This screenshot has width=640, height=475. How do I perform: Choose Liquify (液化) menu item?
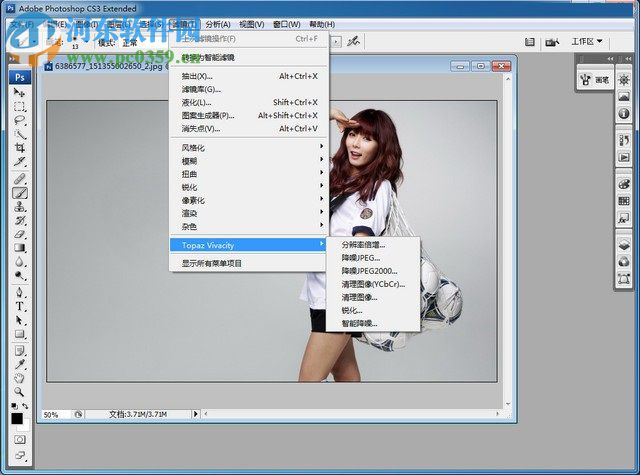coord(249,102)
